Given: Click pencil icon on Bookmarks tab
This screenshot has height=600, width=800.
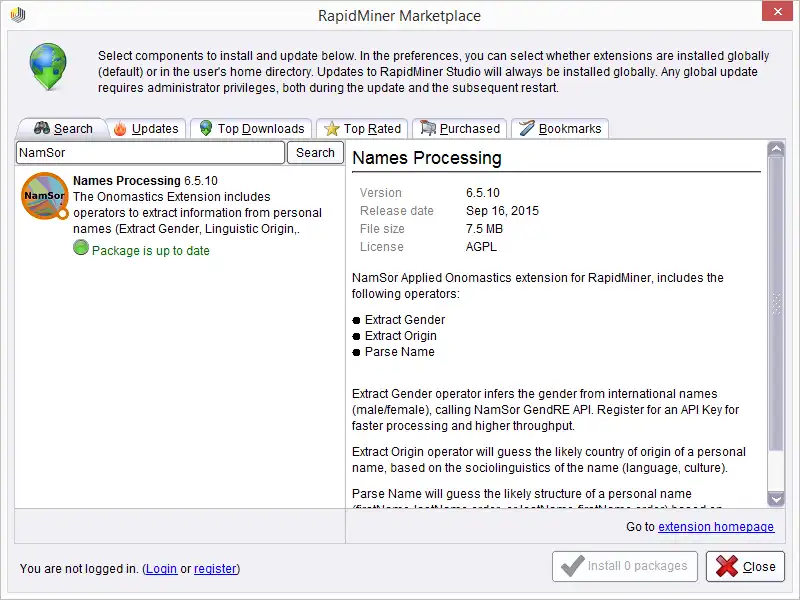Looking at the screenshot, I should point(527,128).
